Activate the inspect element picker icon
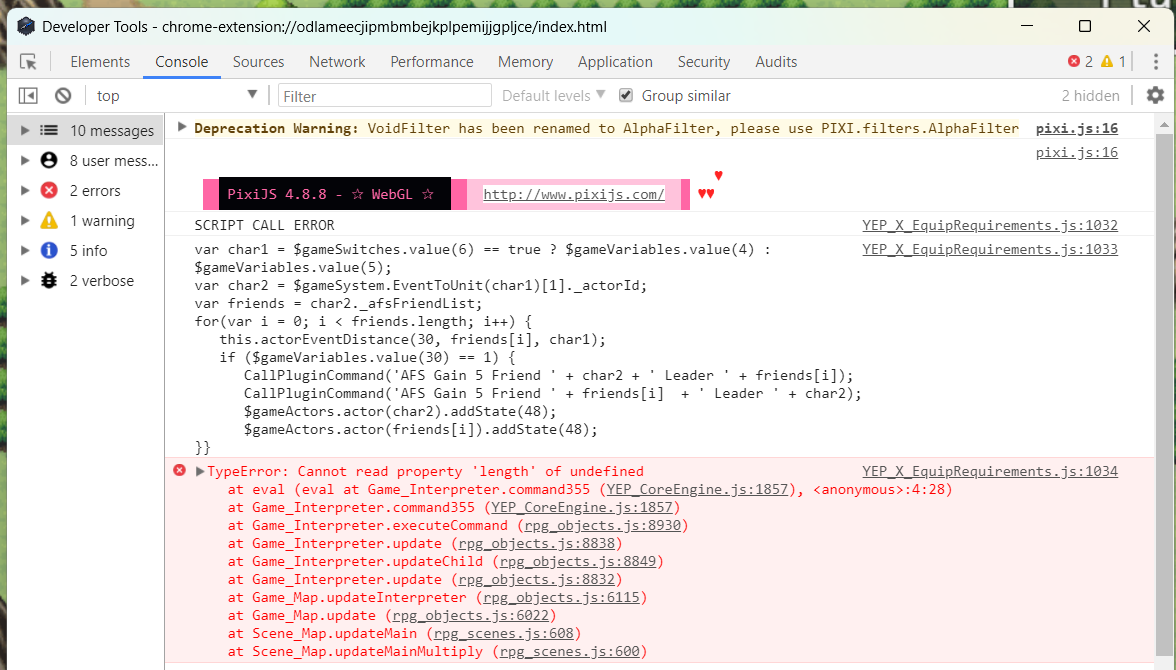The image size is (1176, 670). [28, 62]
